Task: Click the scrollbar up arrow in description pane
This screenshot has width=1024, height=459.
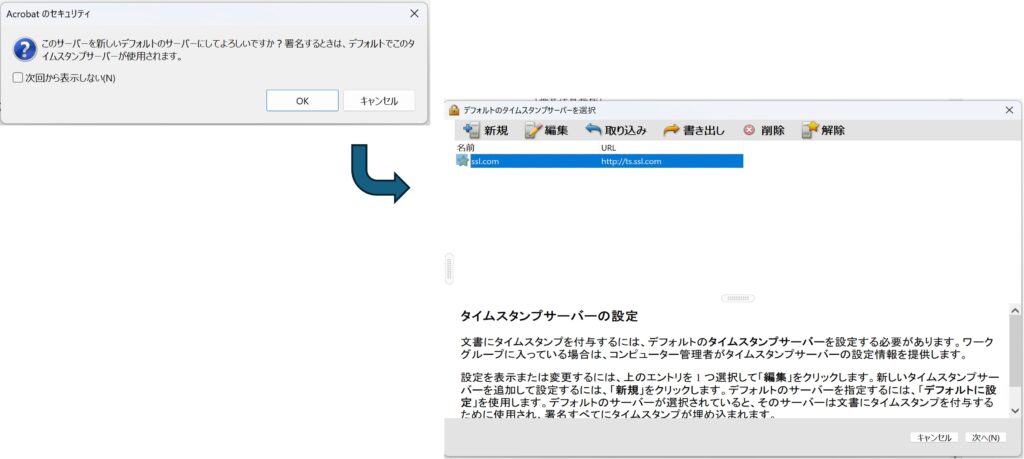Action: [x=1015, y=311]
